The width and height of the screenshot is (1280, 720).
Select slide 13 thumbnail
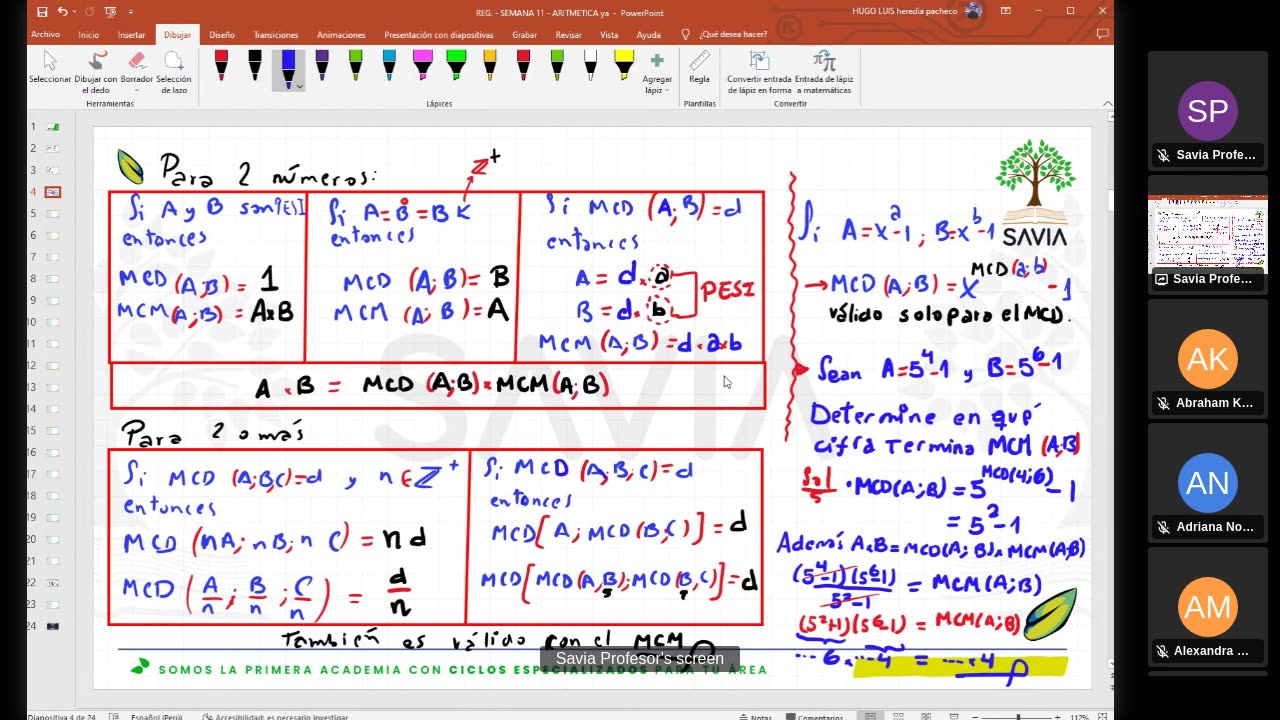pos(52,387)
